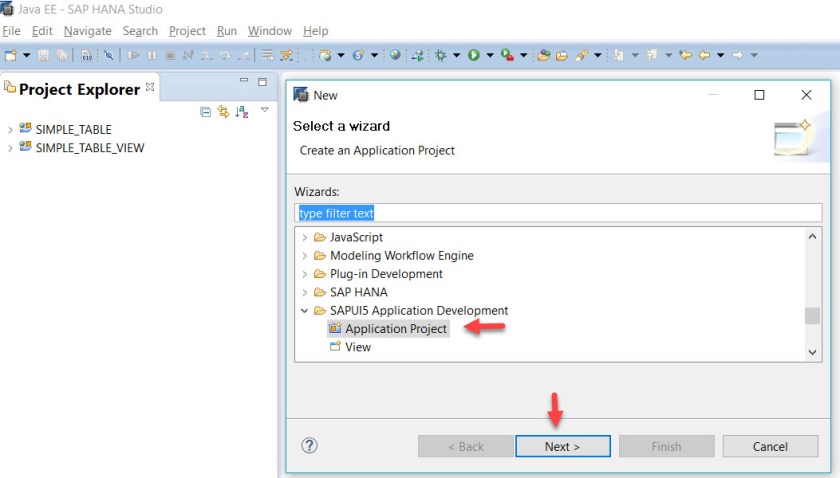Screen dimensions: 840x478
Task: Open the Help menu
Action: [316, 31]
